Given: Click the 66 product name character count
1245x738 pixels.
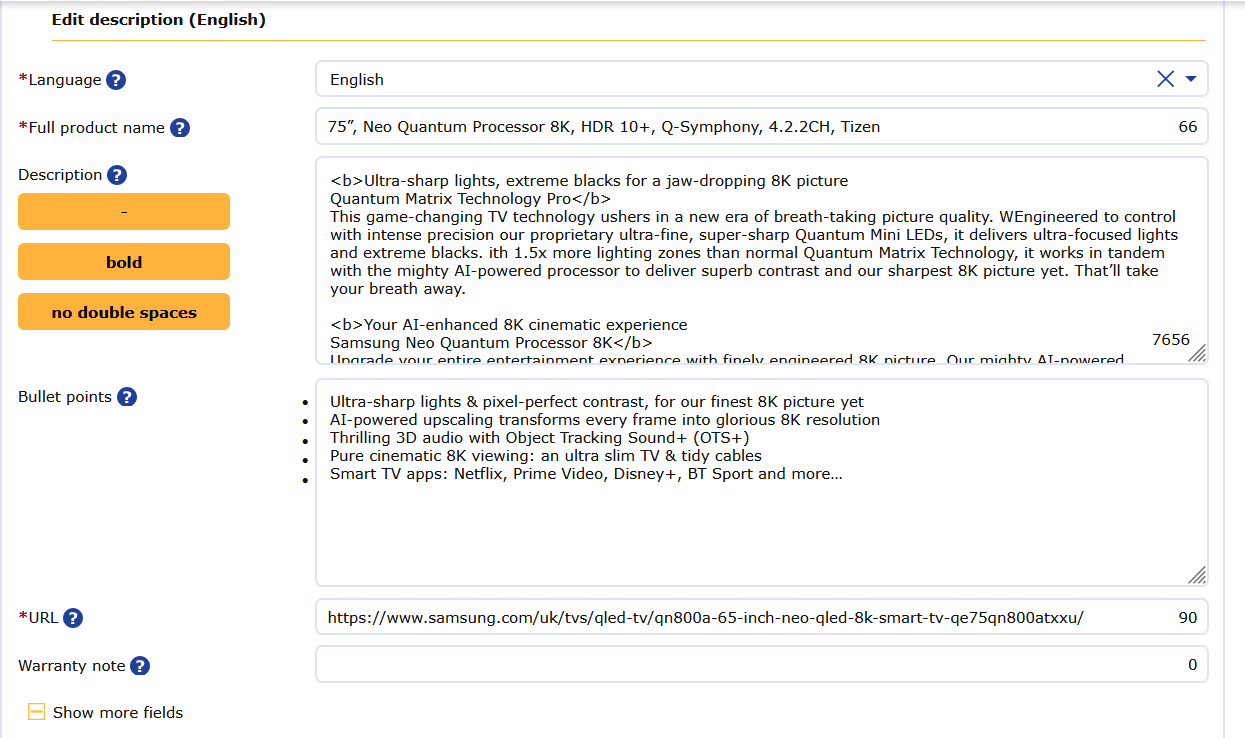Looking at the screenshot, I should pos(1188,127).
